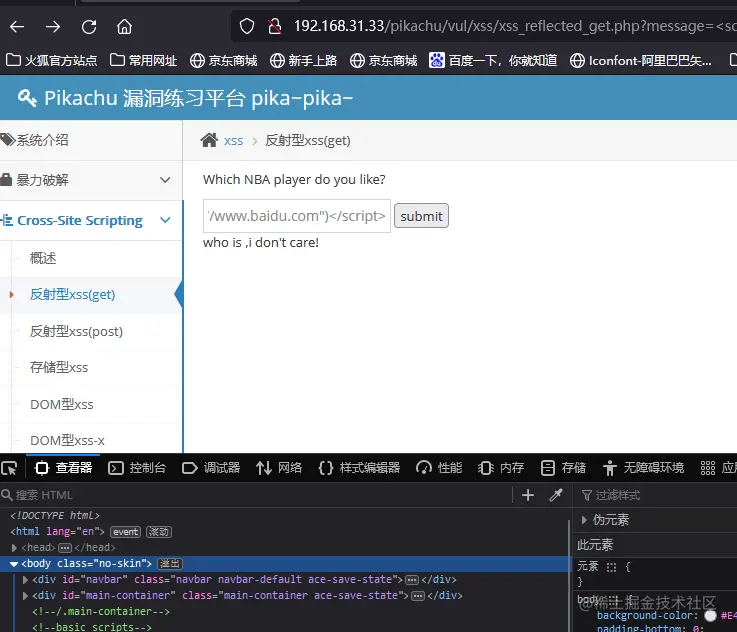Go forward with the forward arrow
This screenshot has height=632, width=737.
click(x=53, y=27)
